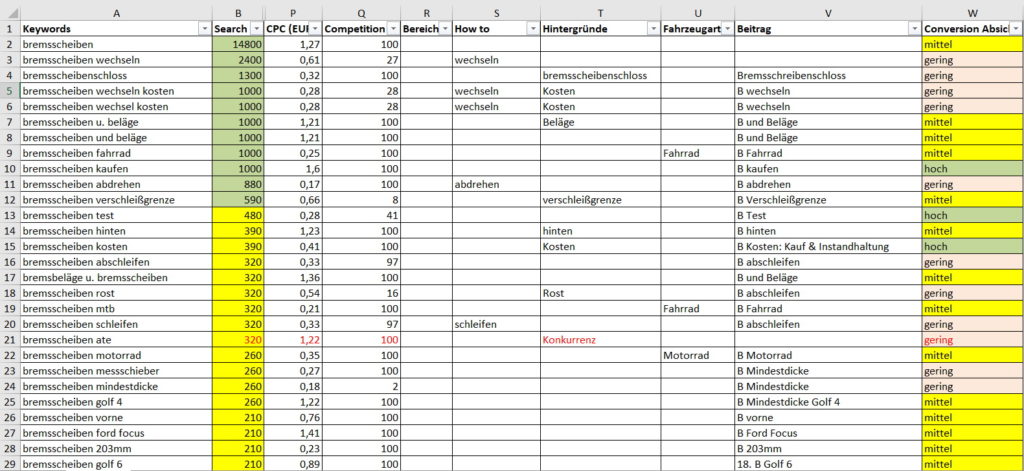Select column W header
The width and height of the screenshot is (1024, 471).
pyautogui.click(x=972, y=13)
